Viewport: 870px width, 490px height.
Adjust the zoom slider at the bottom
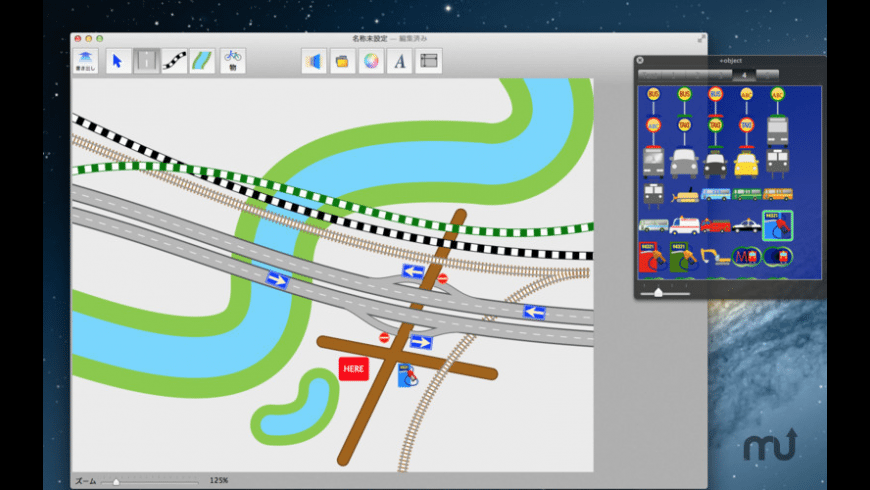(116, 481)
